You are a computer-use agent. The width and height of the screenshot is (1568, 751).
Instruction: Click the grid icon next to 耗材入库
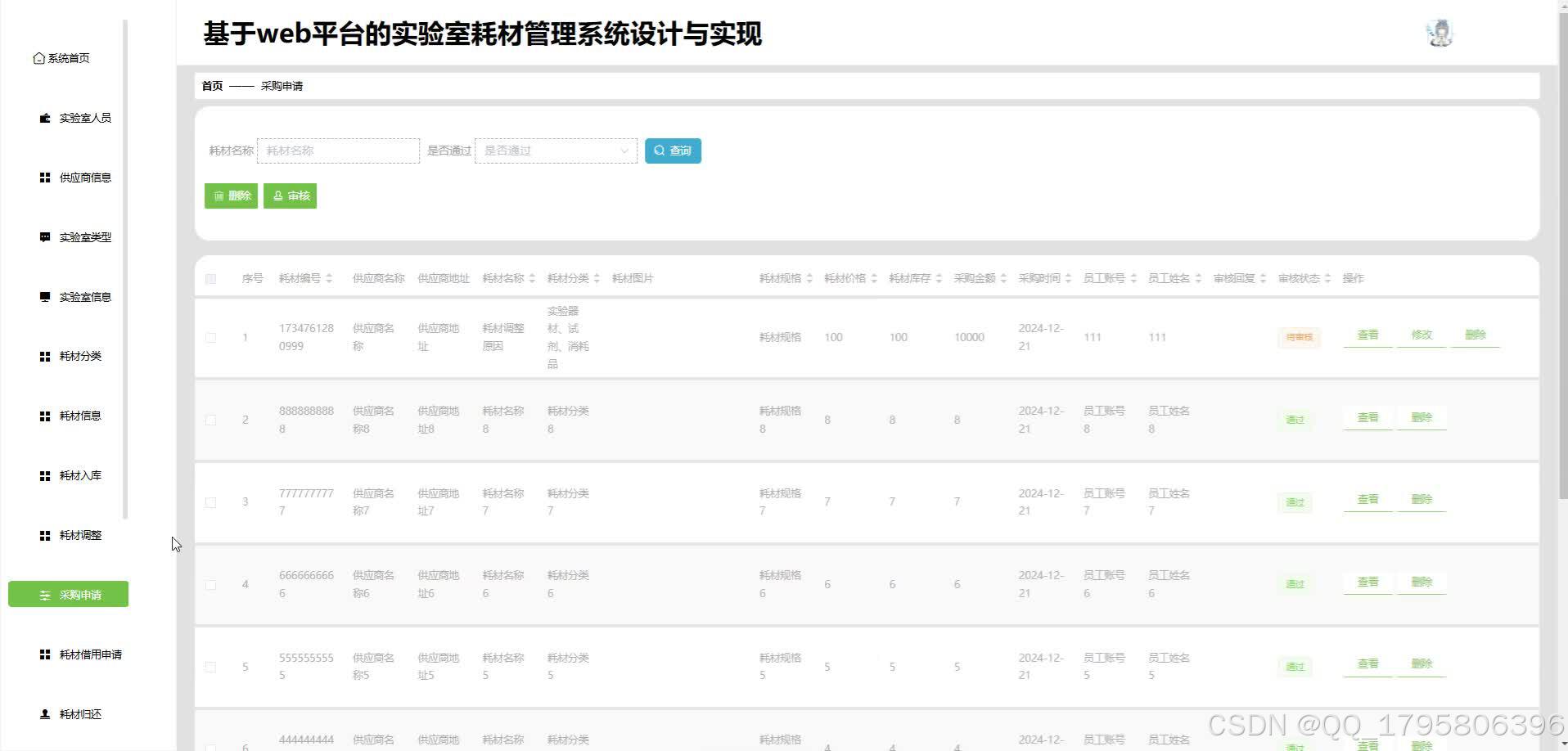click(45, 476)
